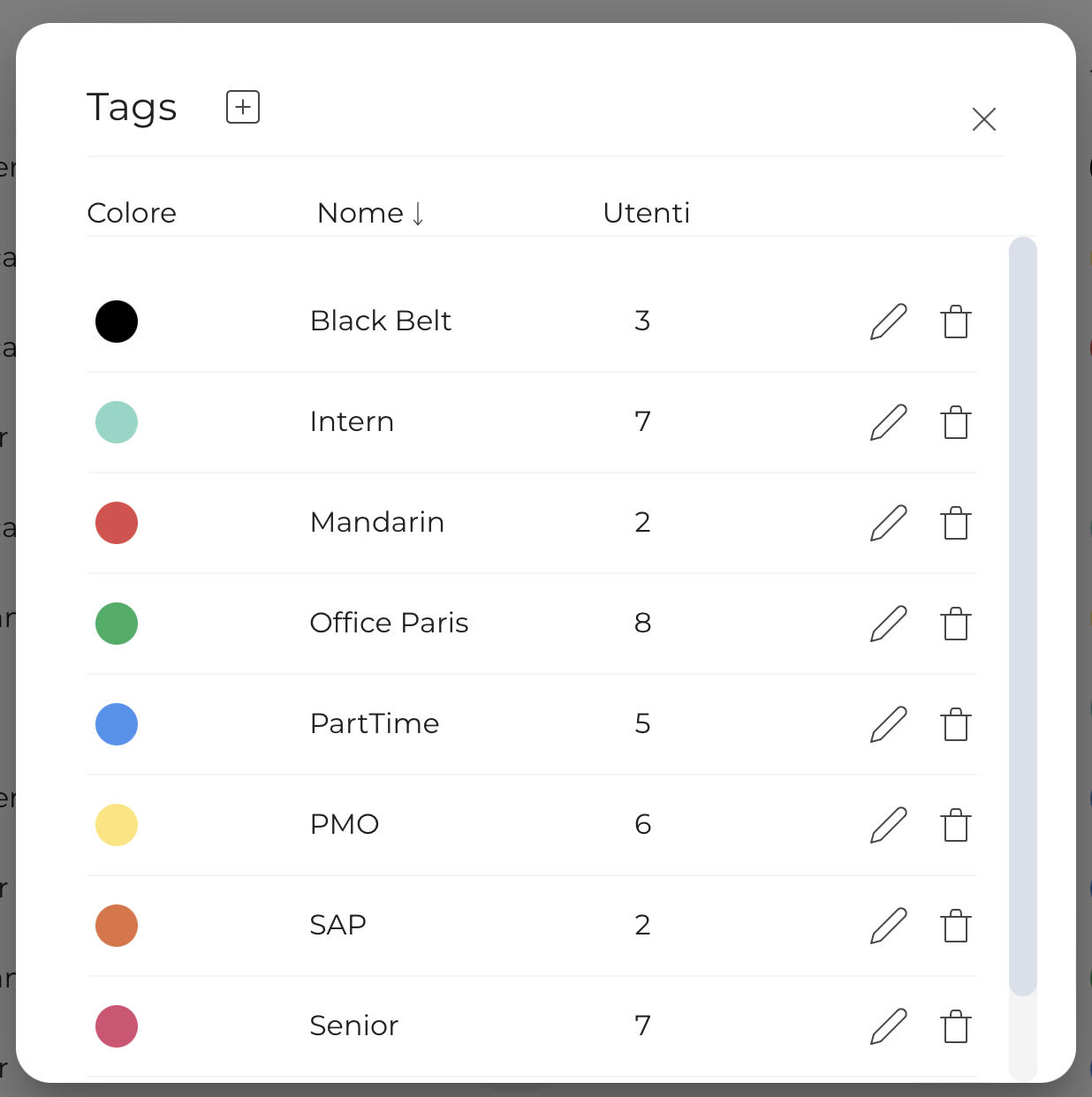Edit the Senior tag
The height and width of the screenshot is (1097, 1092).
889,1026
